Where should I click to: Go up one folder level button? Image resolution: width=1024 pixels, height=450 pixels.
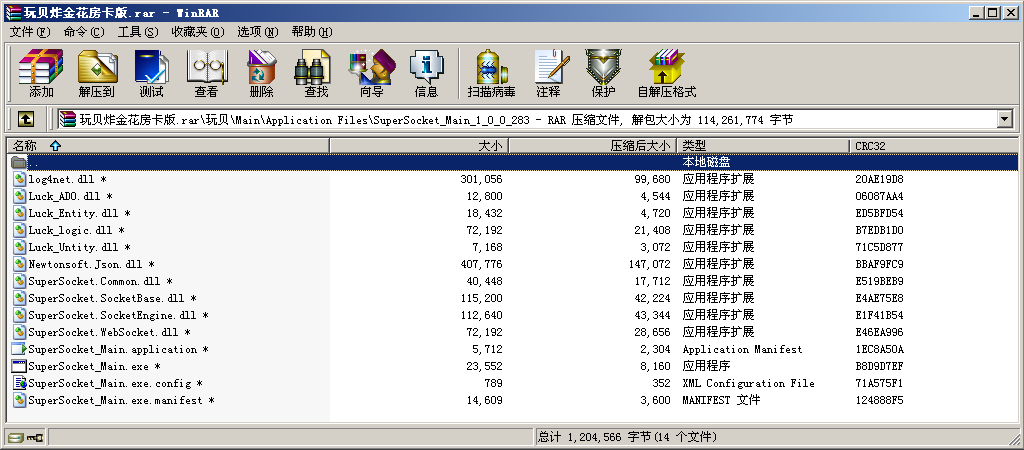[x=26, y=120]
